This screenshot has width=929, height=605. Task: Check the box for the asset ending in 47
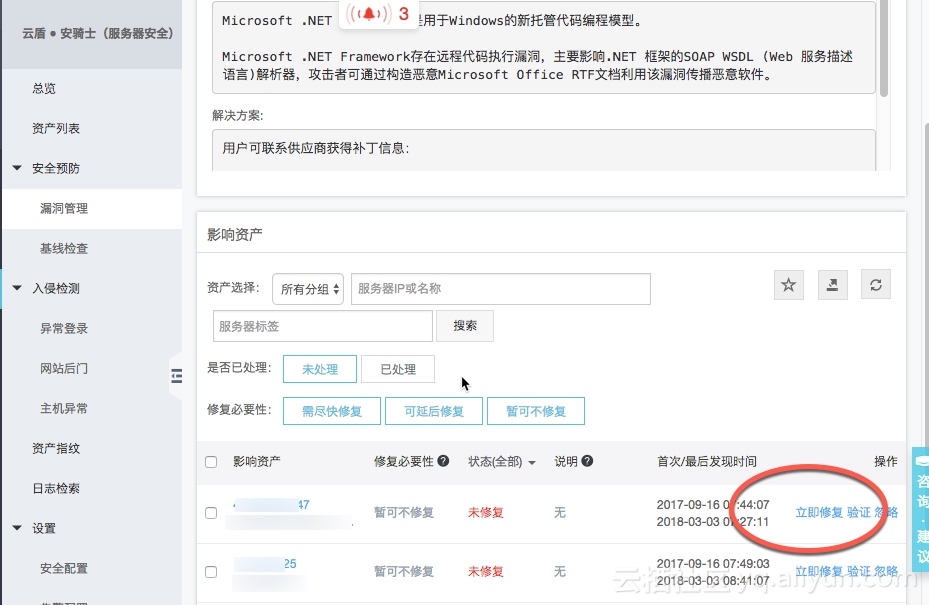click(211, 513)
